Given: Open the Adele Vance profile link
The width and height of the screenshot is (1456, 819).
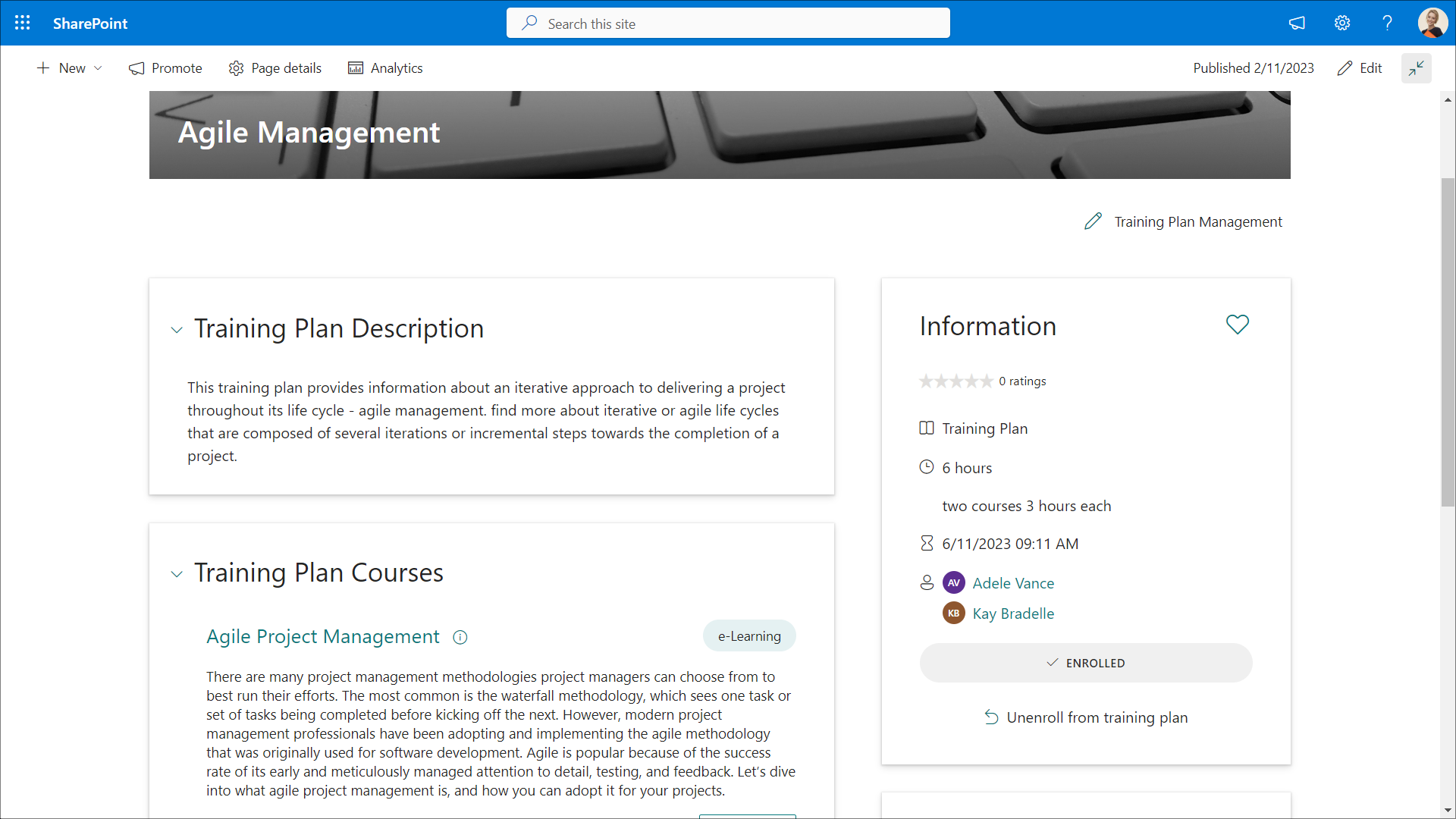Looking at the screenshot, I should (1013, 583).
